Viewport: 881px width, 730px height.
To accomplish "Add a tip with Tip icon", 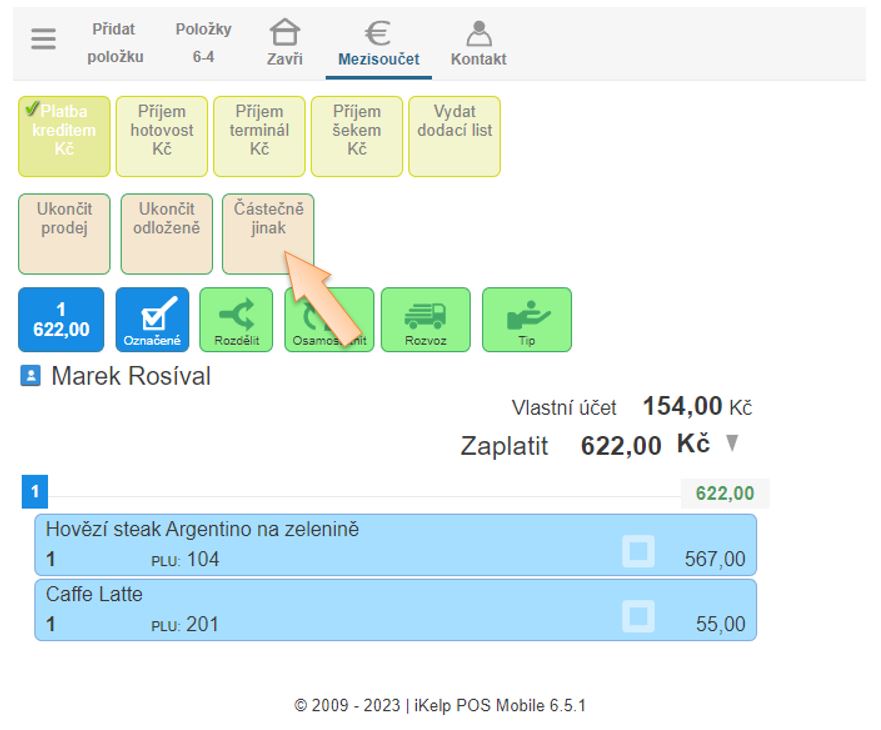I will tap(526, 319).
